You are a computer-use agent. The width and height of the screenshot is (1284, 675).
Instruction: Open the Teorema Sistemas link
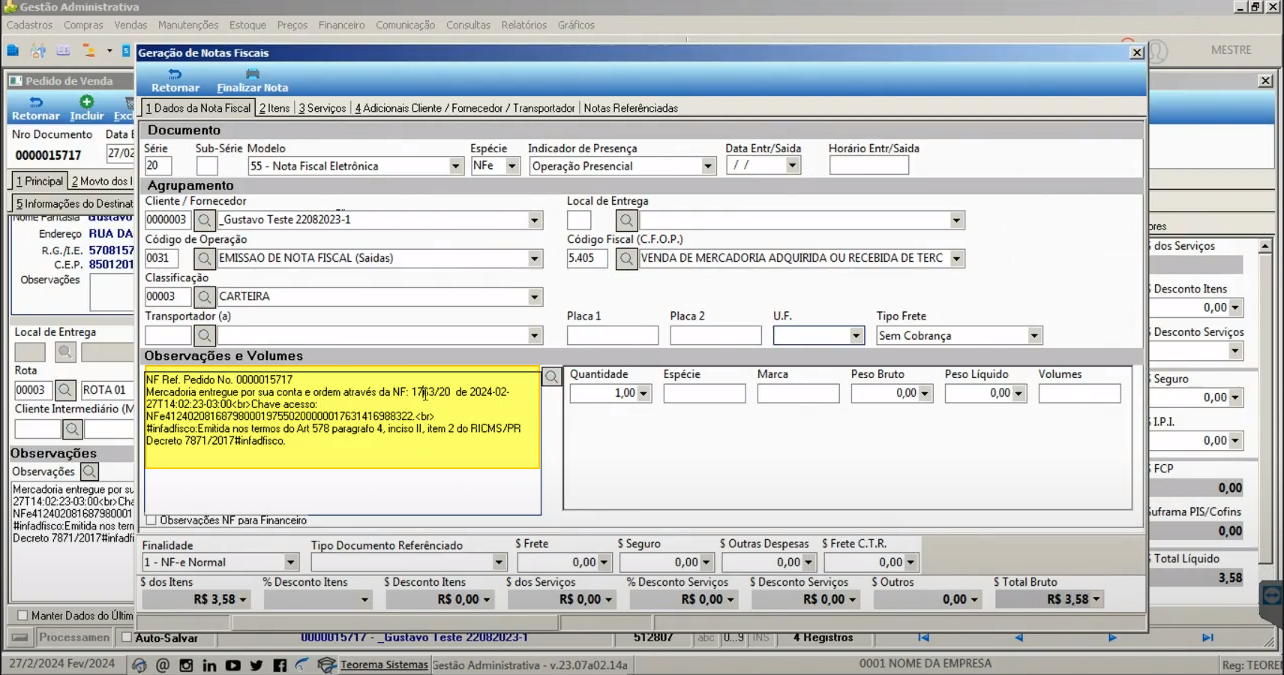[384, 665]
